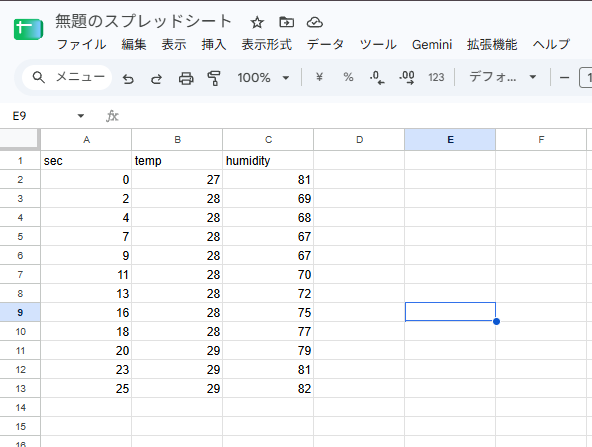The width and height of the screenshot is (592, 447).
Task: Select column E header
Action: point(450,140)
